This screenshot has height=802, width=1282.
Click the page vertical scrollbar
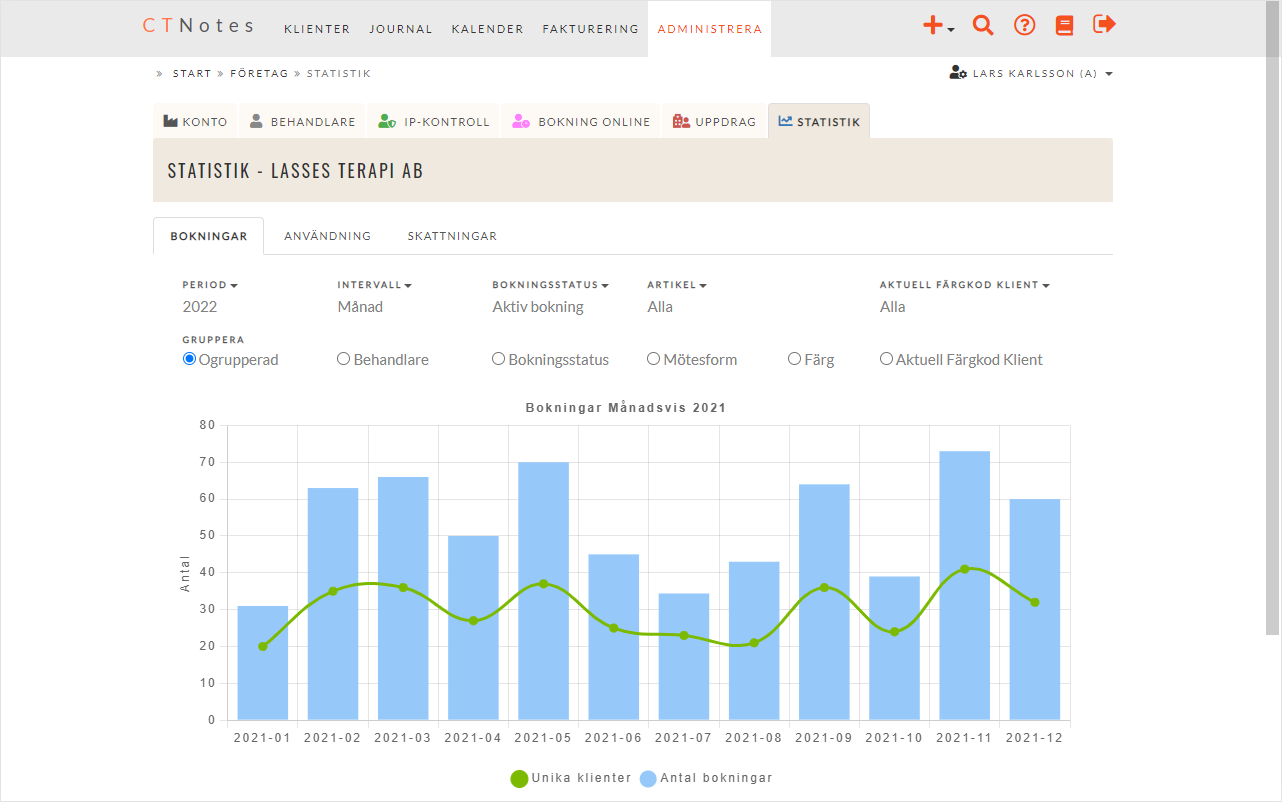(1272, 317)
